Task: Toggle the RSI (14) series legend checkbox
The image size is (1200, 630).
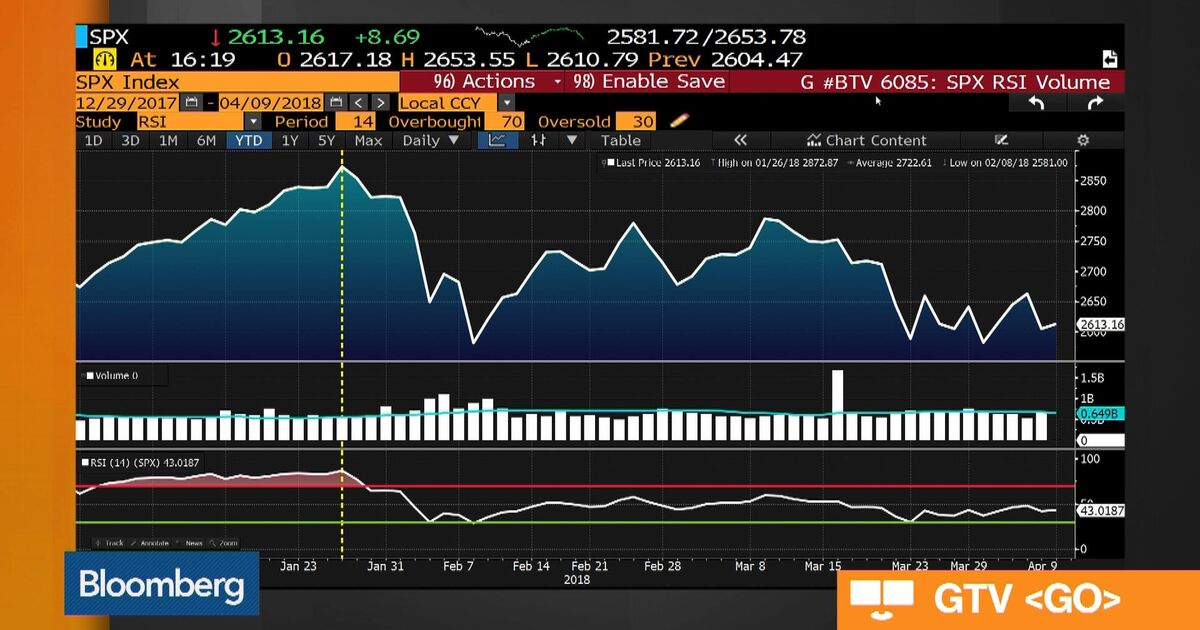Action: click(x=85, y=461)
